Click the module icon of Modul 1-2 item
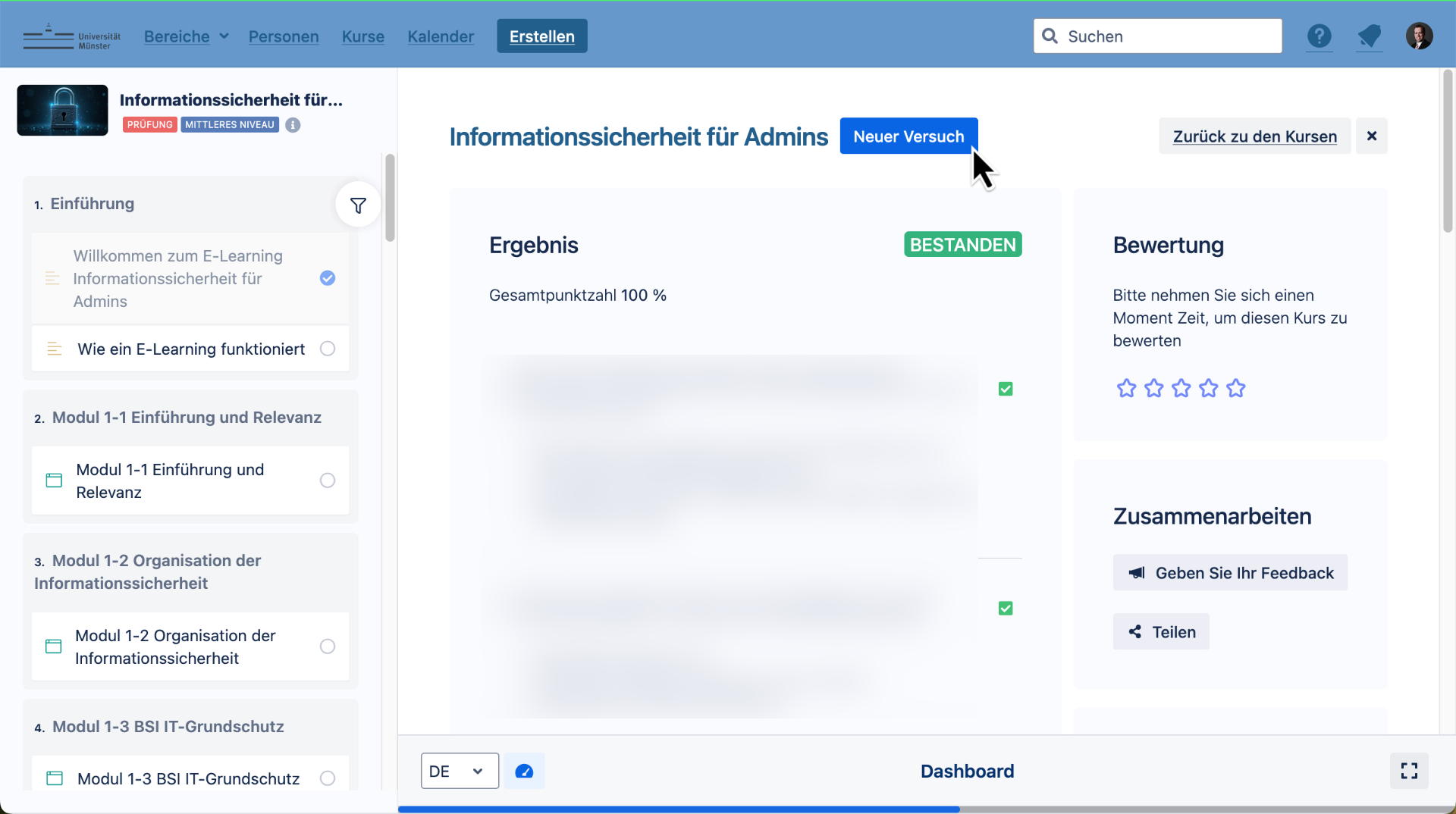 [x=53, y=647]
